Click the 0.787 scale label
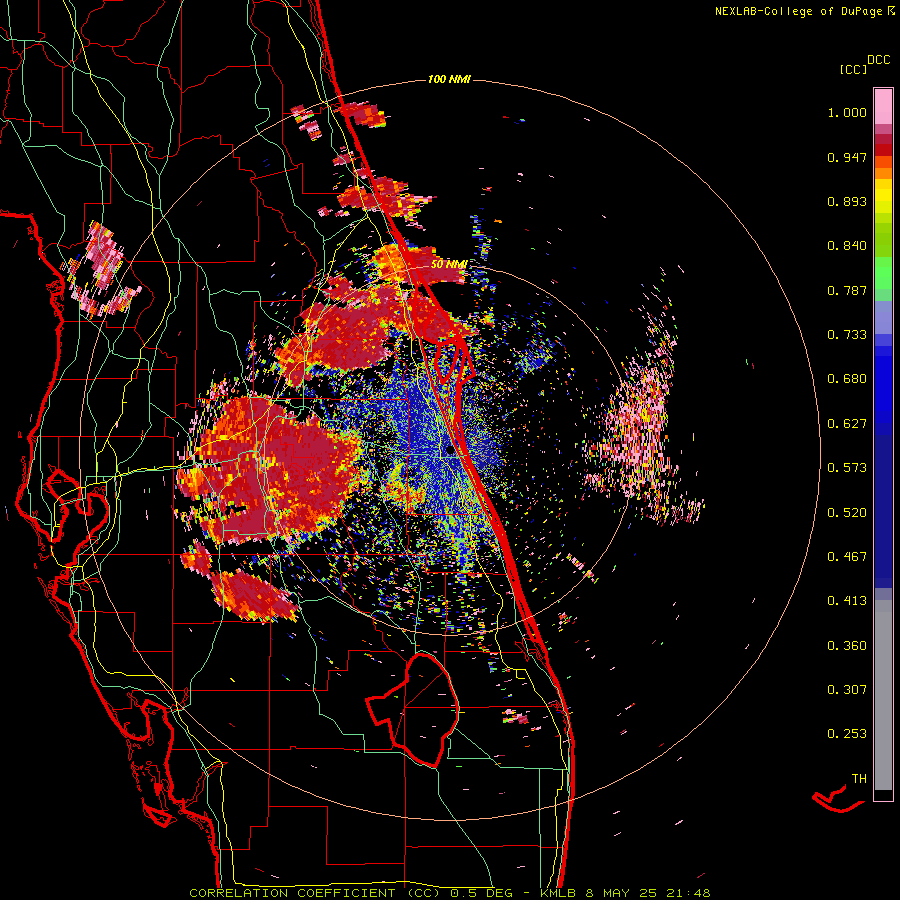The image size is (900, 900). click(847, 290)
